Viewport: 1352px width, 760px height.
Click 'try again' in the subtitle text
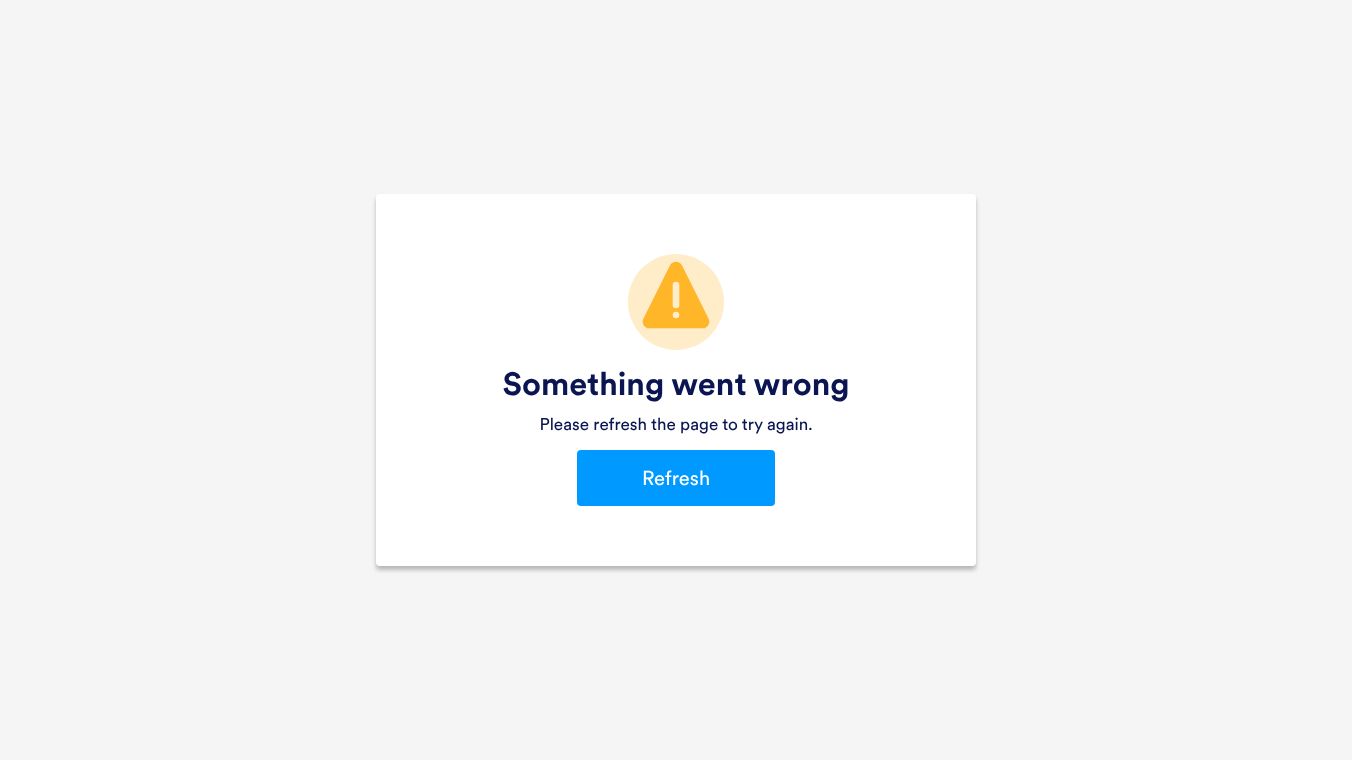(x=777, y=425)
